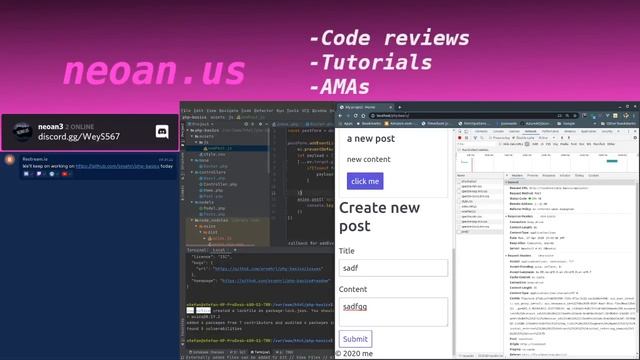Viewport: 640px width, 360px height.
Task: Open Other bookmarks folder
Action: [618, 123]
